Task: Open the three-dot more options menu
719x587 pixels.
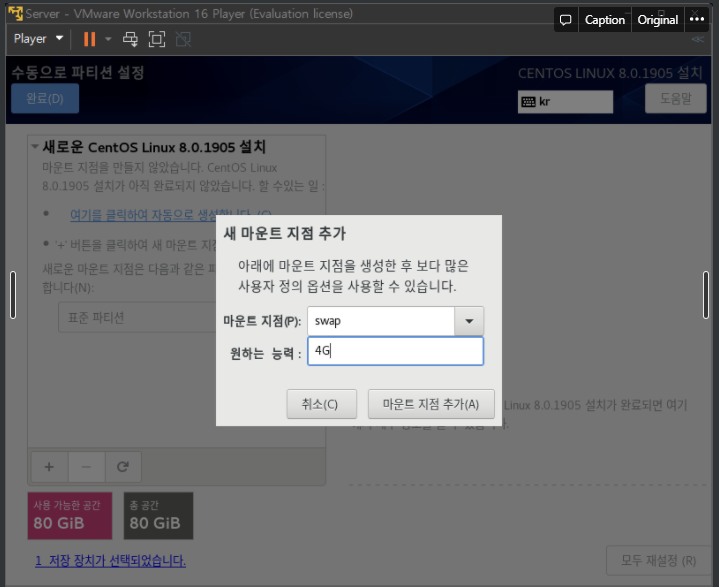Action: pos(697,20)
